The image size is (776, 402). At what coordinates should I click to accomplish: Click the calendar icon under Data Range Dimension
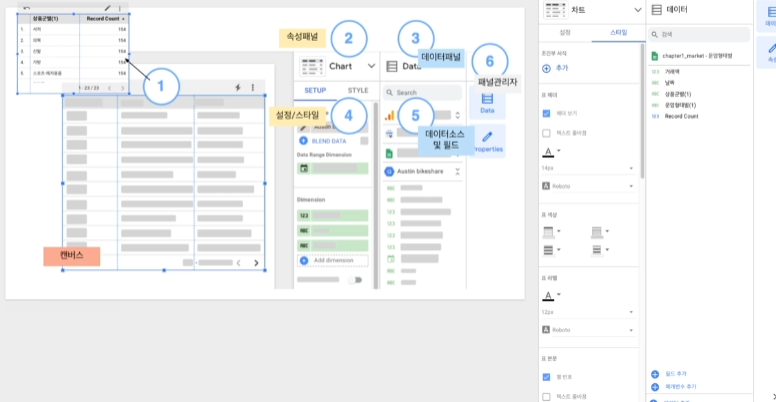[304, 168]
